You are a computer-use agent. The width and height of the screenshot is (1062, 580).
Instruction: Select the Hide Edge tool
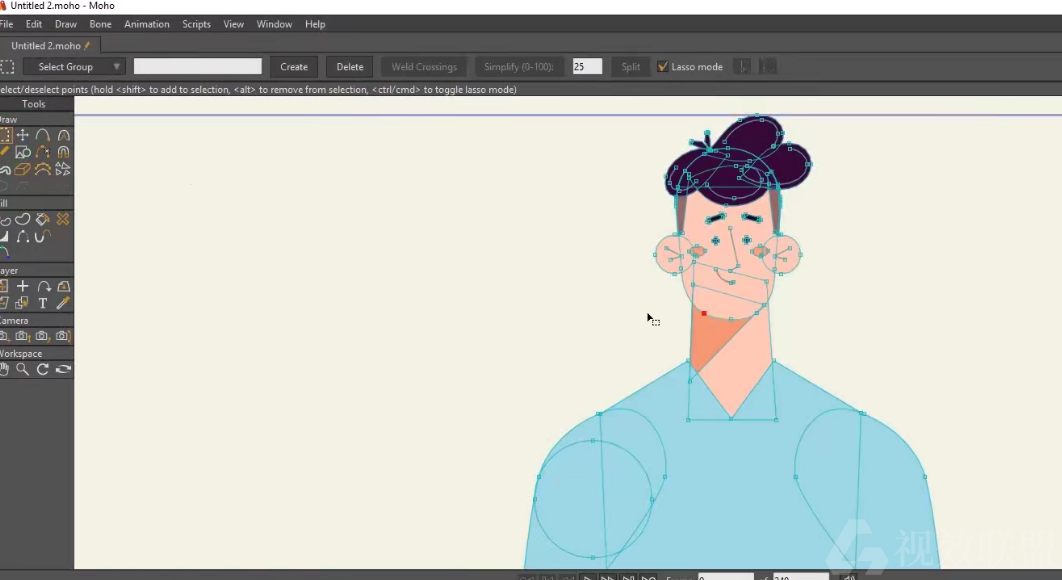(x=23, y=236)
